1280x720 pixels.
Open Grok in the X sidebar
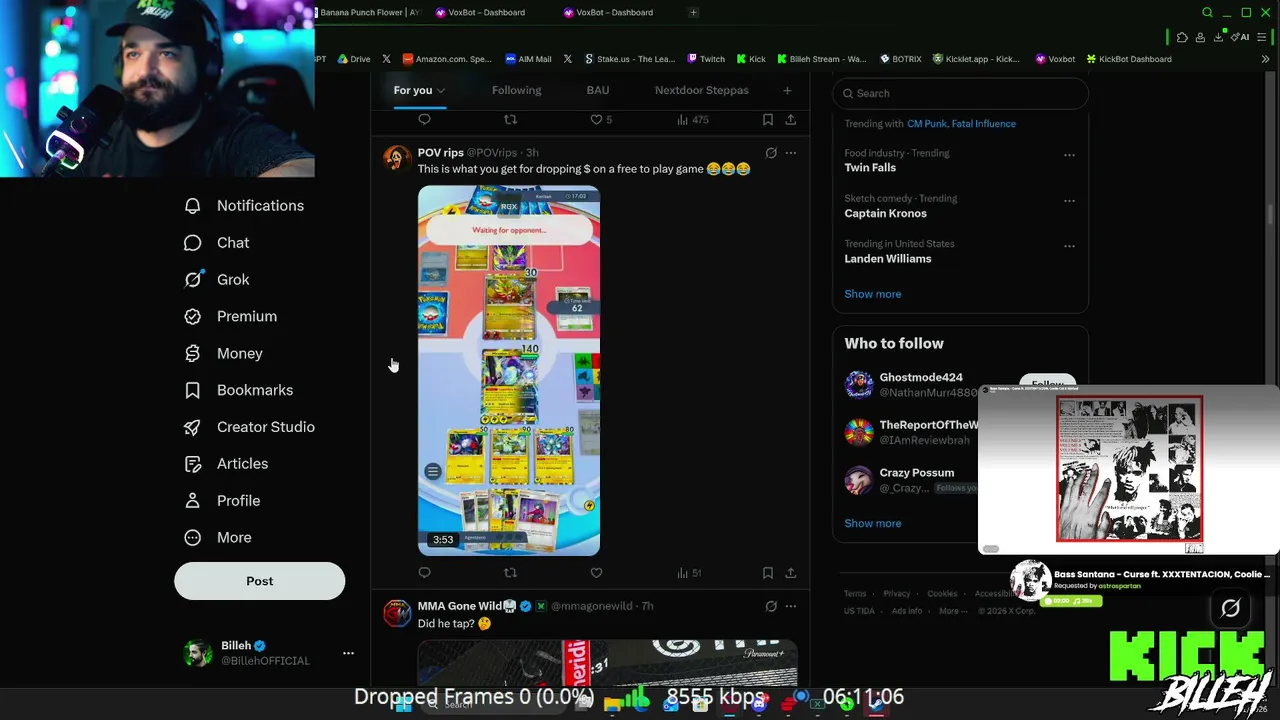pyautogui.click(x=217, y=280)
